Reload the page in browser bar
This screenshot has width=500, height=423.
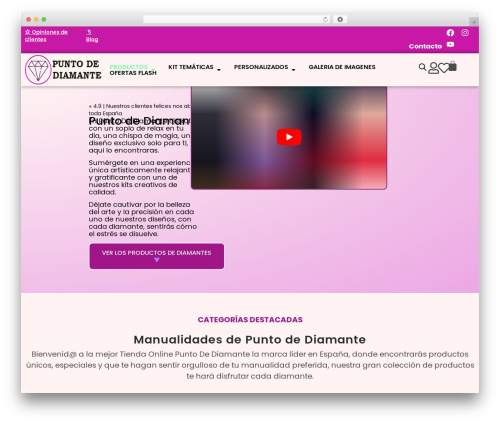(325, 19)
